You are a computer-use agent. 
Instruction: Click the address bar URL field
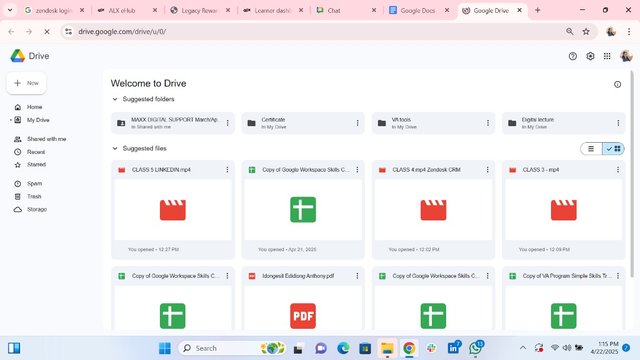coord(318,31)
